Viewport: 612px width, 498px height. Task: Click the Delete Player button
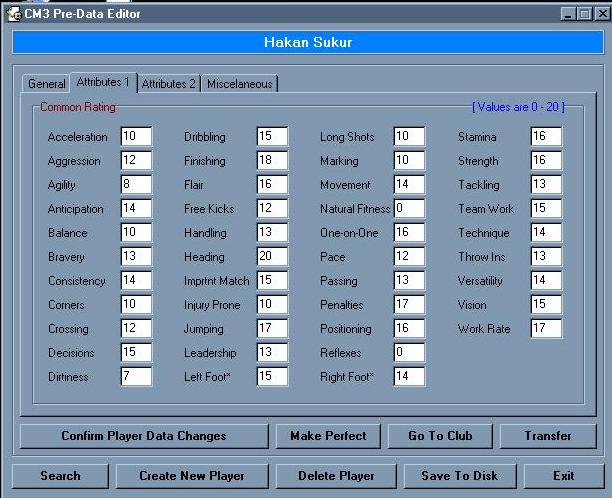tap(336, 476)
